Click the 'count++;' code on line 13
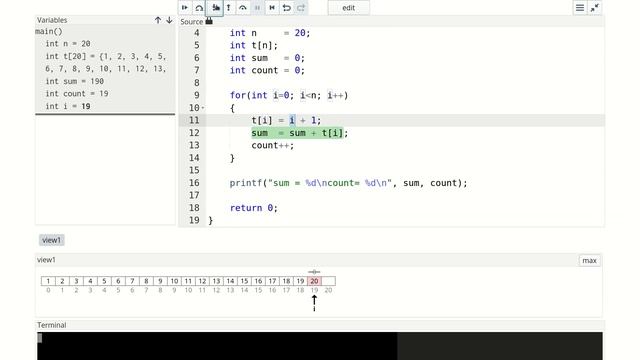This screenshot has height=360, width=640. click(273, 145)
